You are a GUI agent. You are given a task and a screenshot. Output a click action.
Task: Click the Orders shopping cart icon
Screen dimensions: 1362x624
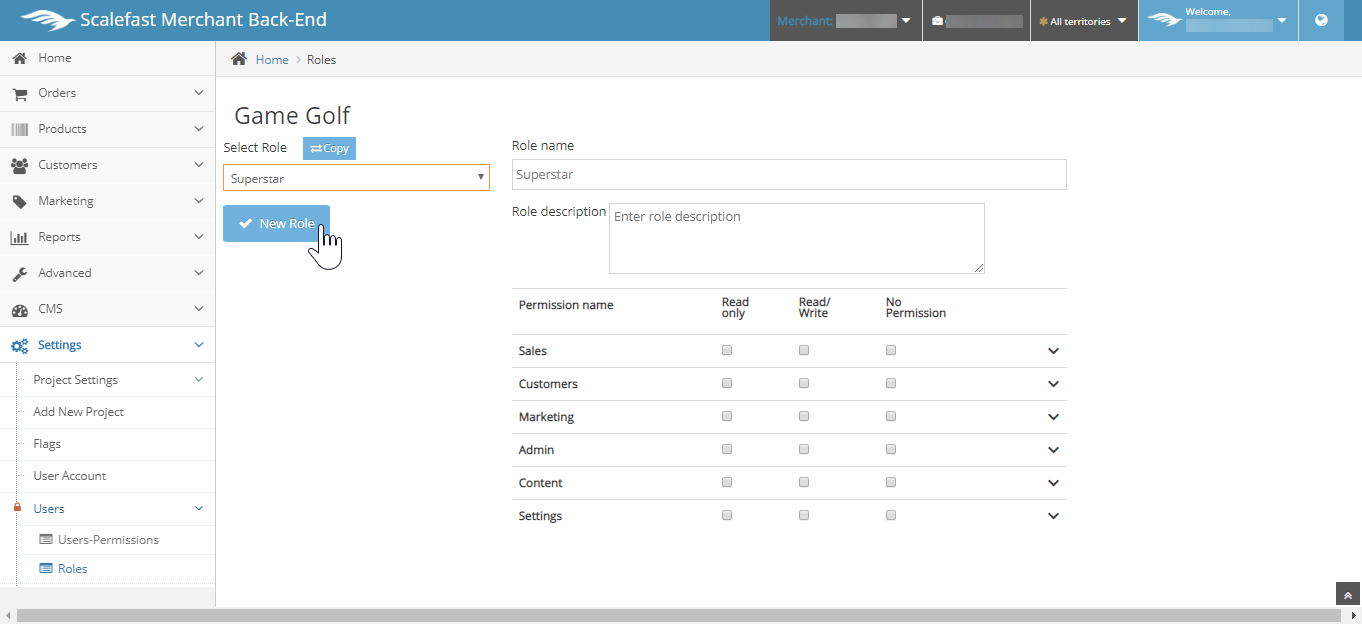click(x=19, y=93)
